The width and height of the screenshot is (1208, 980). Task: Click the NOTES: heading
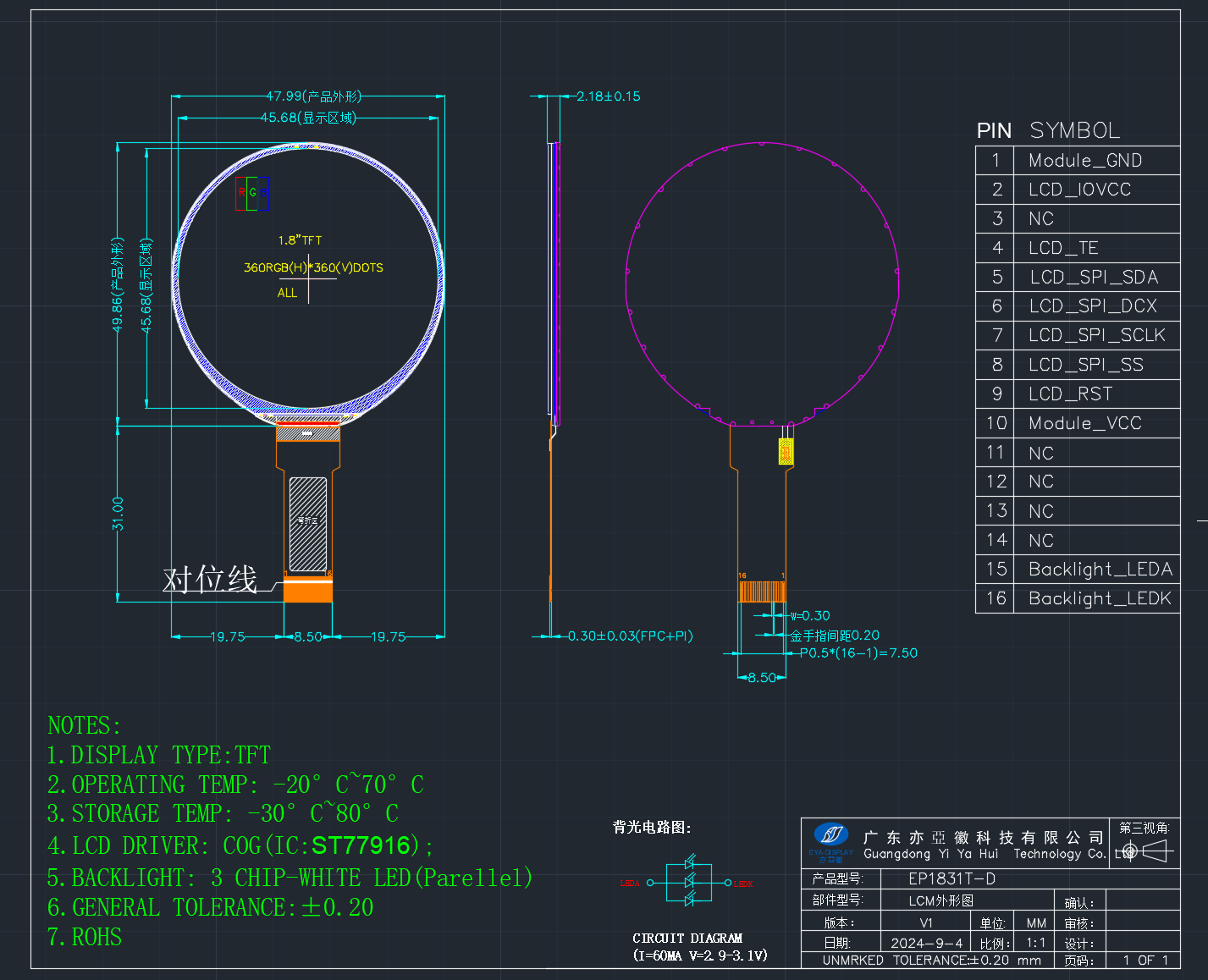tap(85, 725)
